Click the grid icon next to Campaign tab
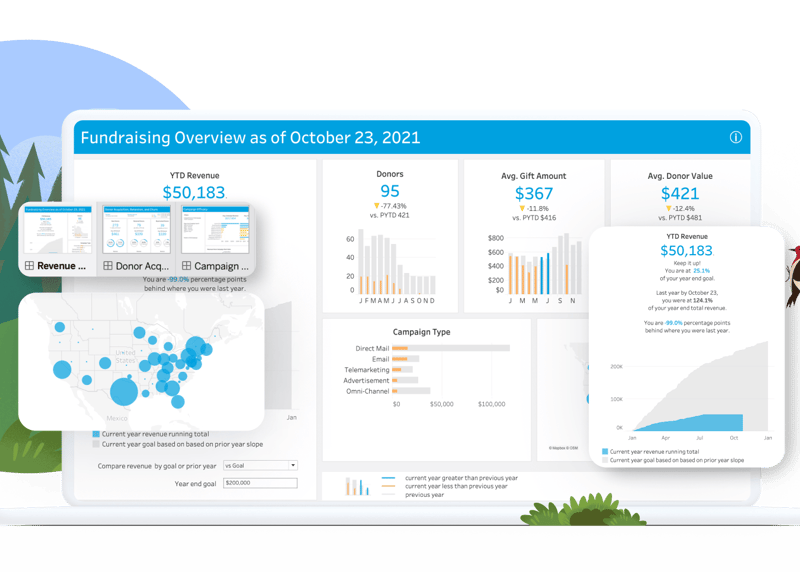This screenshot has width=800, height=572. [x=186, y=266]
